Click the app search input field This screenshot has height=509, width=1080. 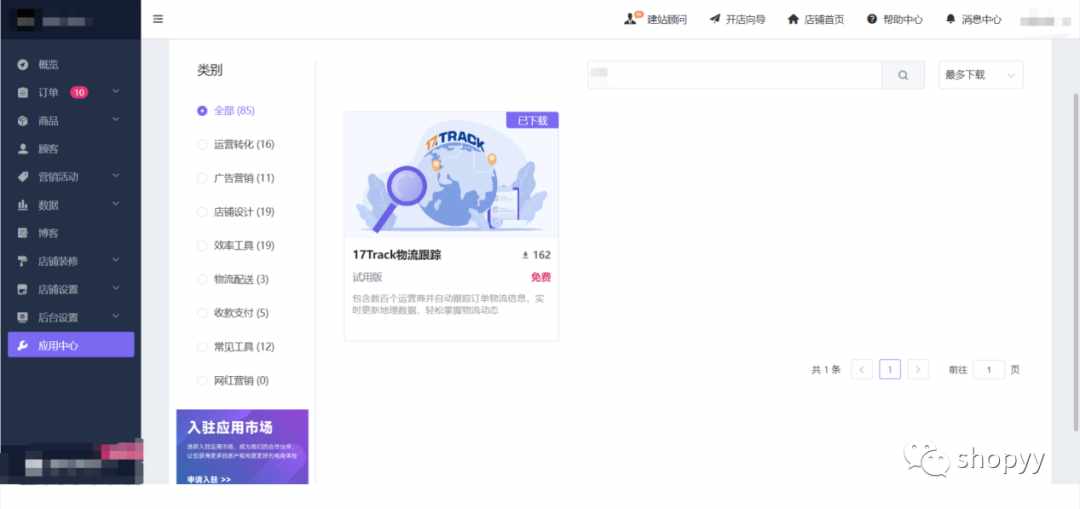735,75
